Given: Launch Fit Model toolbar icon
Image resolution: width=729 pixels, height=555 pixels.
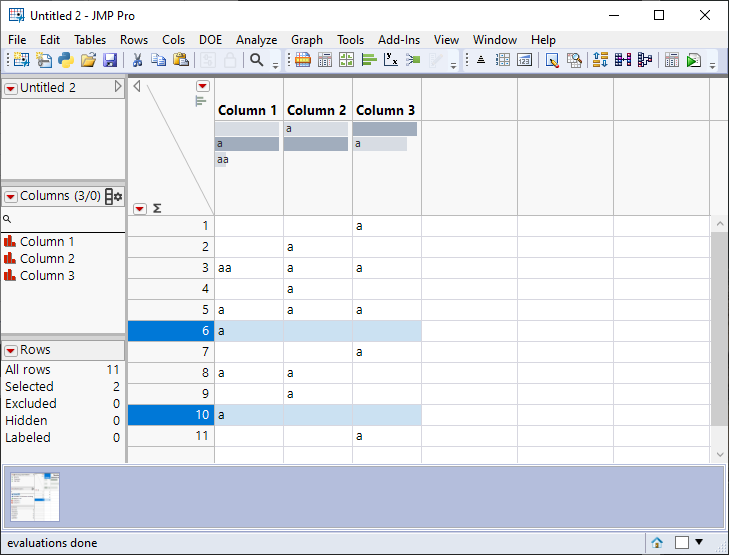Looking at the screenshot, I should (413, 60).
